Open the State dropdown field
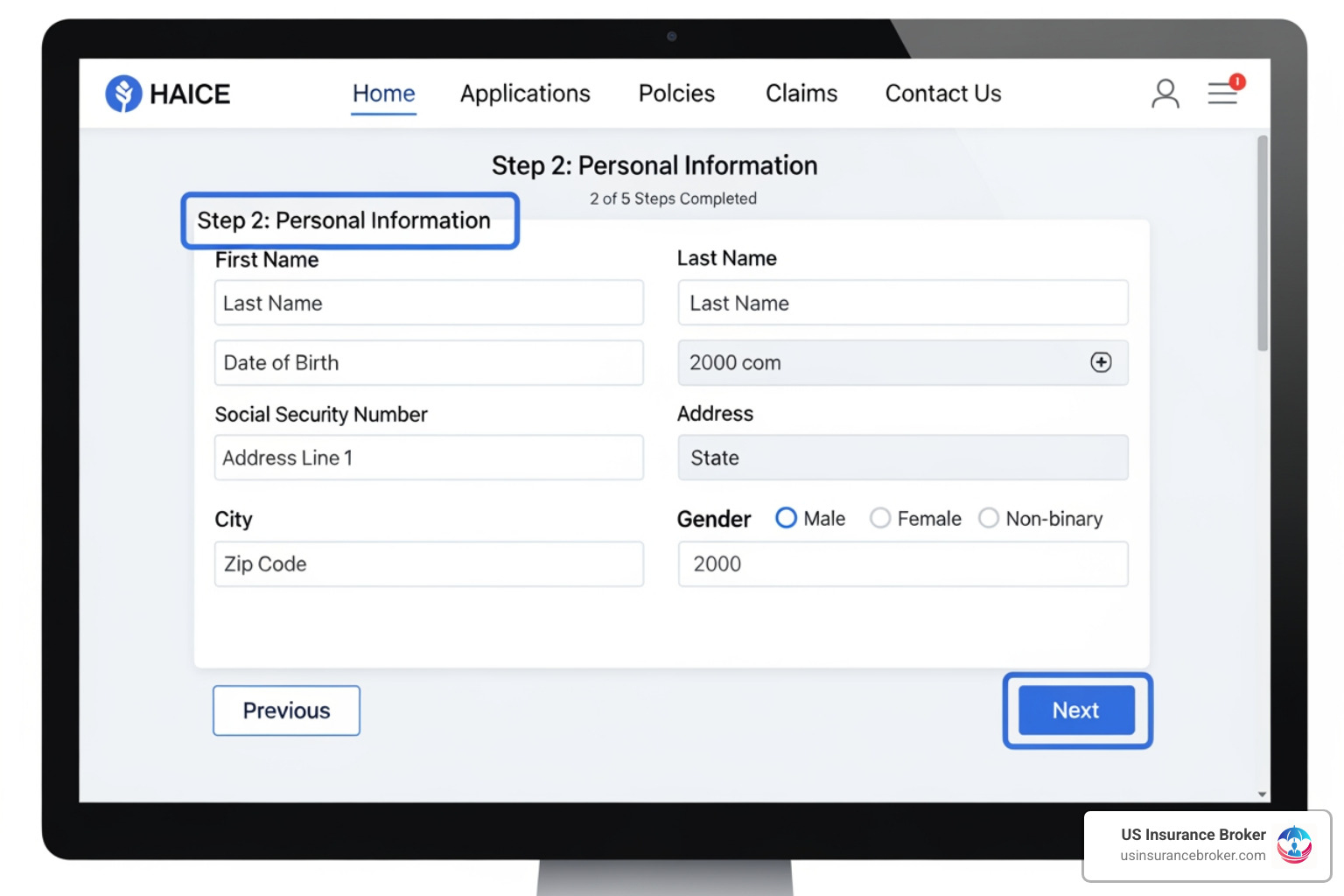The image size is (1344, 896). [903, 458]
